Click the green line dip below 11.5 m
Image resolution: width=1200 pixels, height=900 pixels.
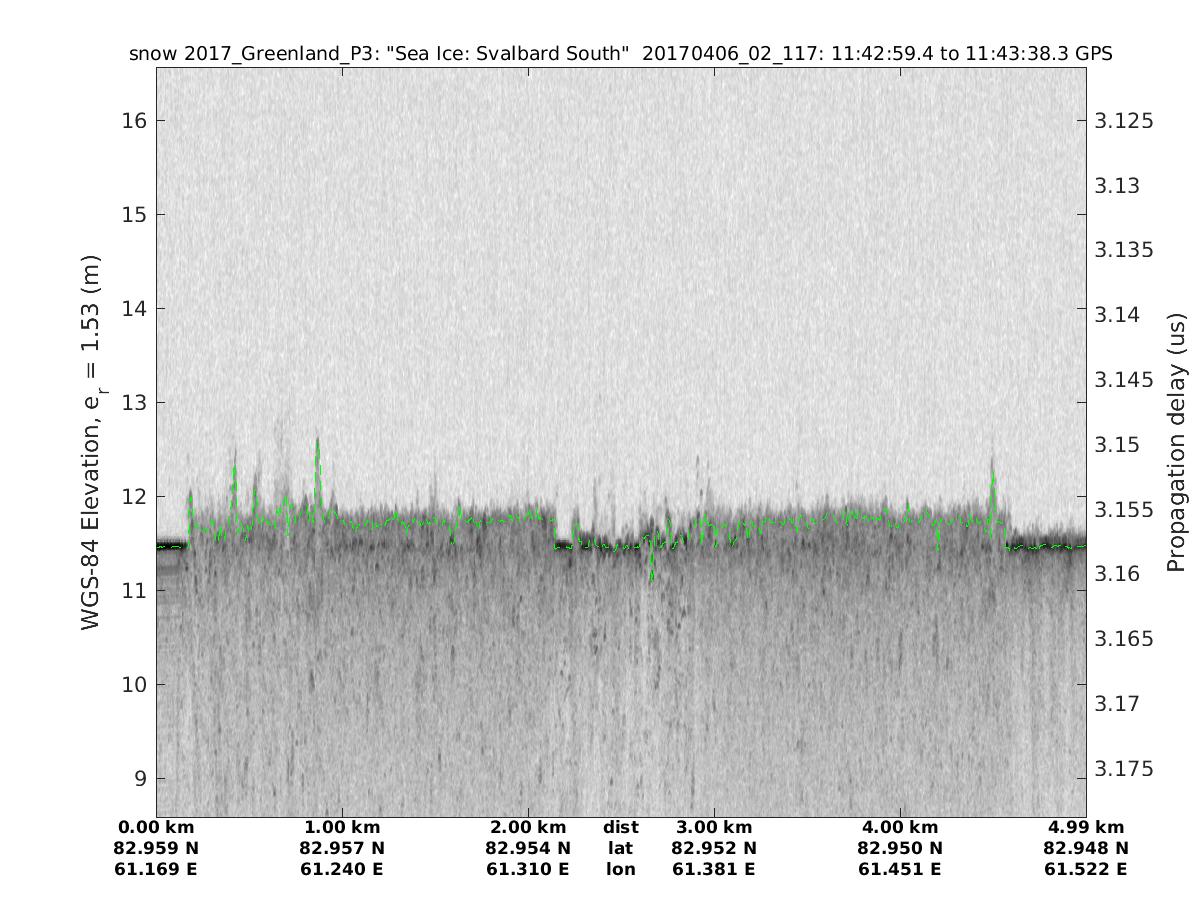tap(652, 577)
